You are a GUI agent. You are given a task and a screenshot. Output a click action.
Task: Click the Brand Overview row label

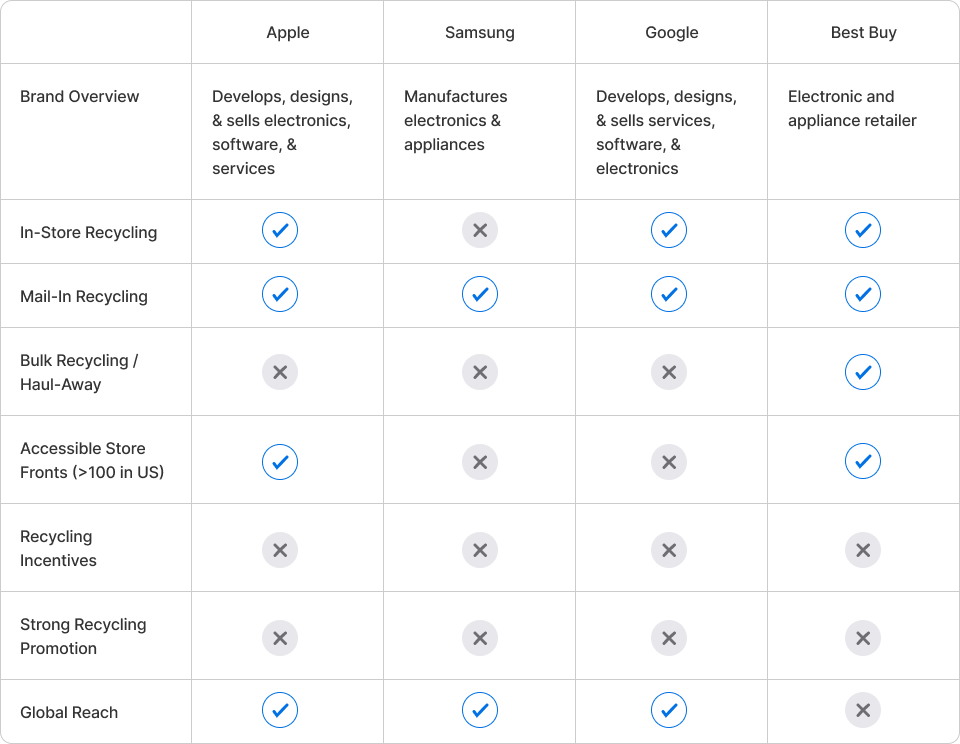tap(80, 96)
